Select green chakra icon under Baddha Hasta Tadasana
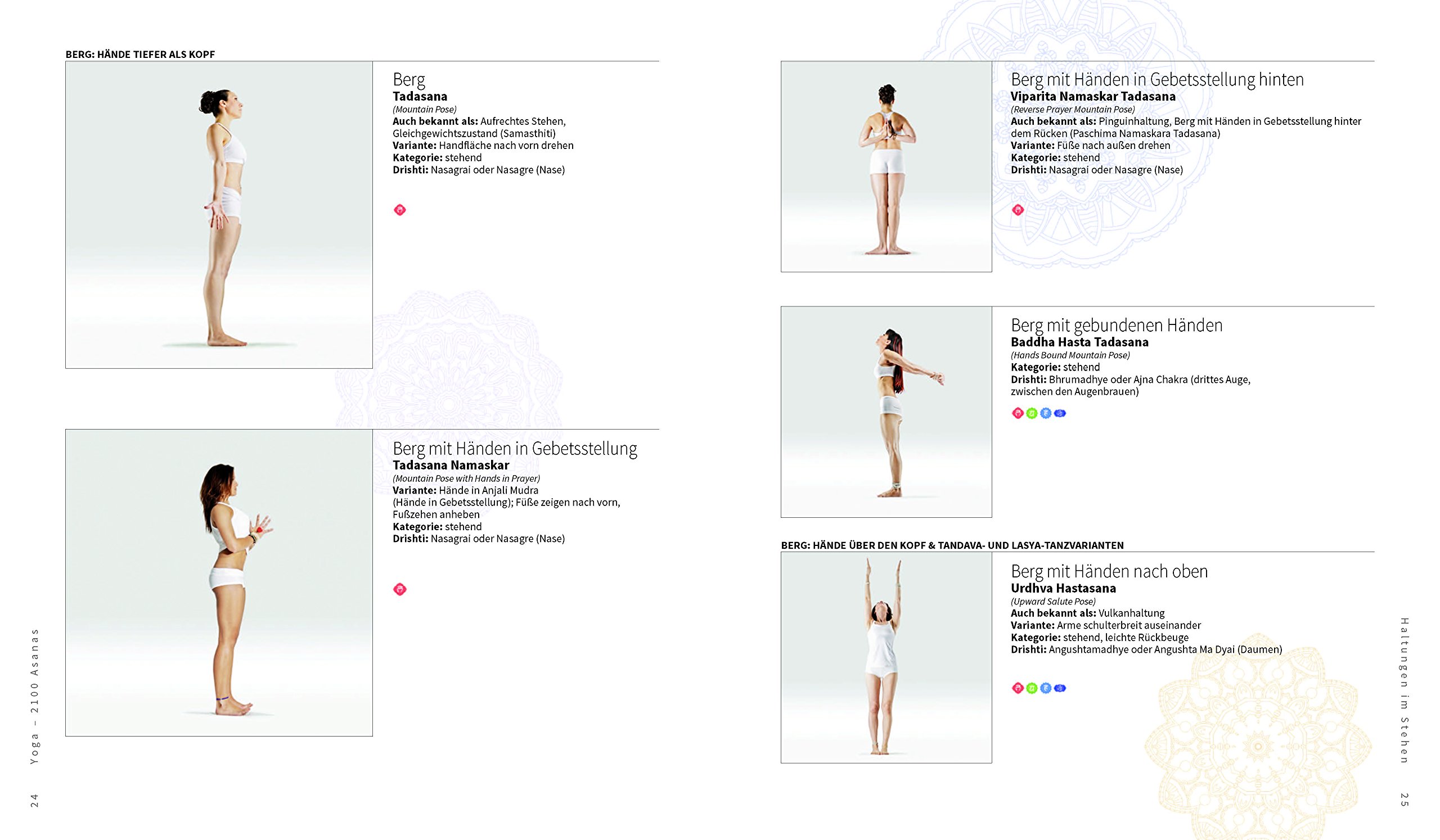Viewport: 1440px width, 840px height. click(x=1032, y=413)
